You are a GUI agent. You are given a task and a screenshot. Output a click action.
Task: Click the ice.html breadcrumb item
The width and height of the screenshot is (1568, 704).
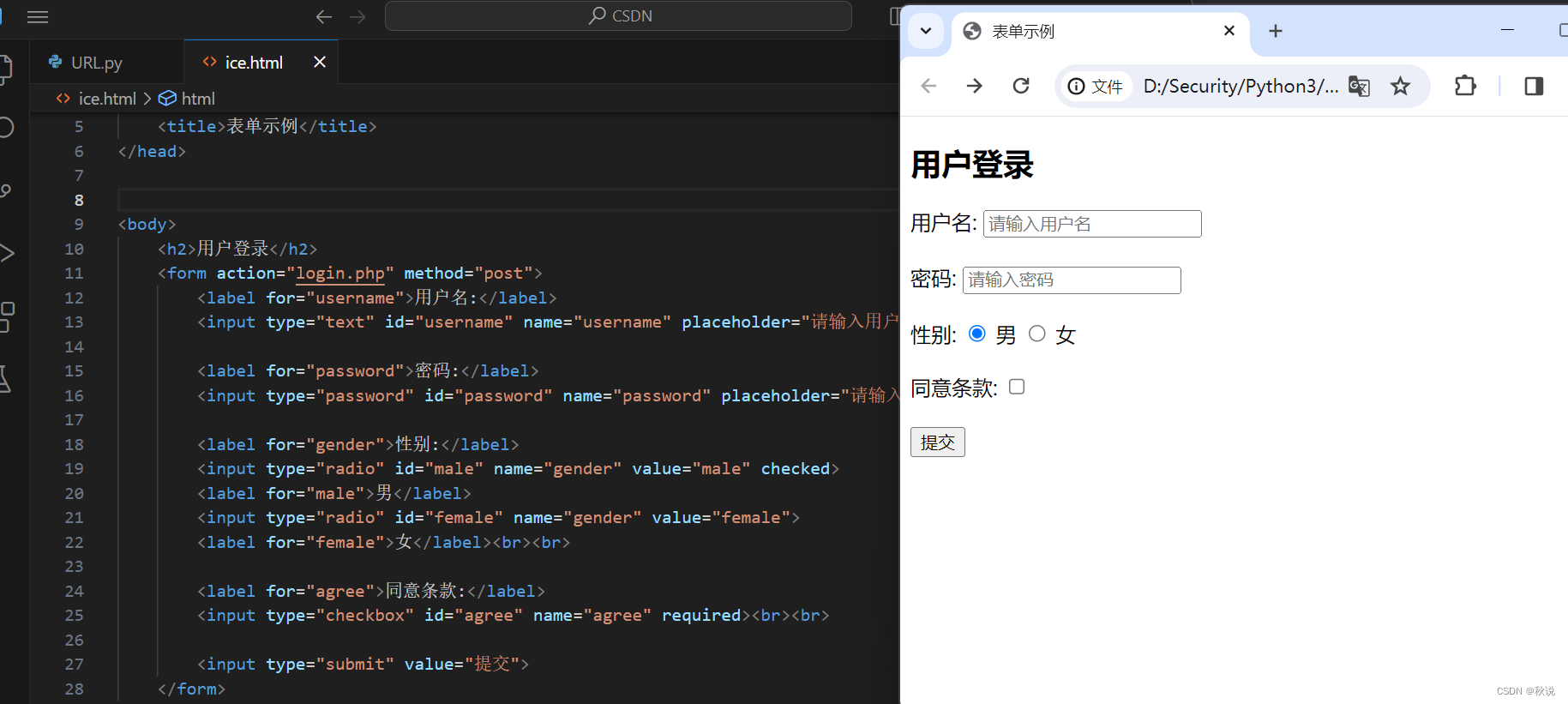click(107, 99)
